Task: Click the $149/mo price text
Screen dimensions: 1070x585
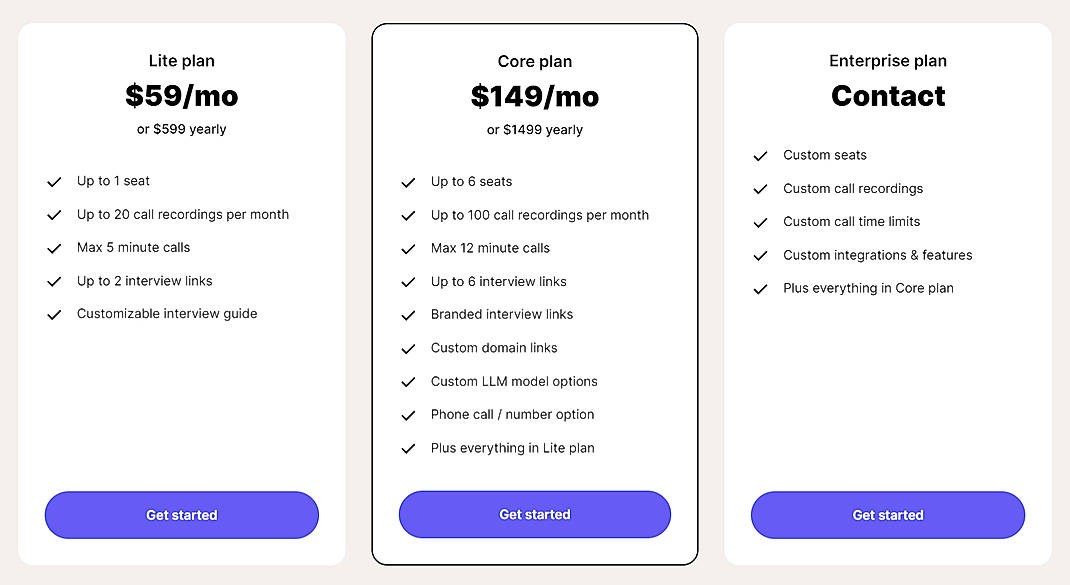Action: tap(534, 96)
